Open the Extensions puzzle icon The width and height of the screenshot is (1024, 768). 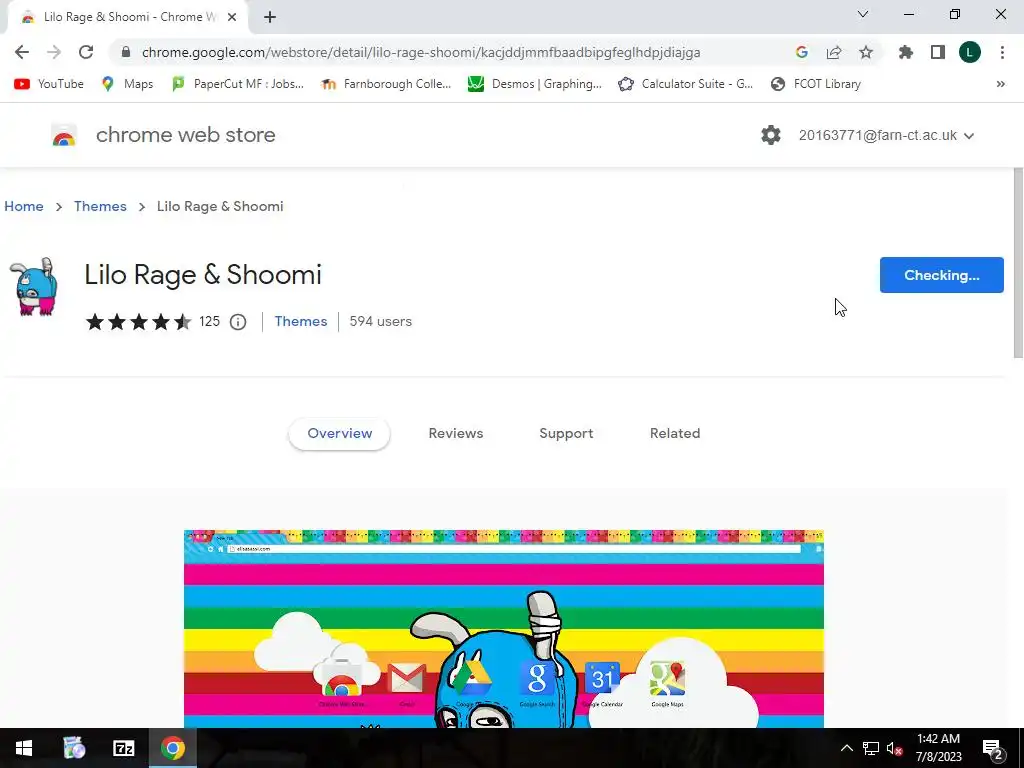point(905,52)
